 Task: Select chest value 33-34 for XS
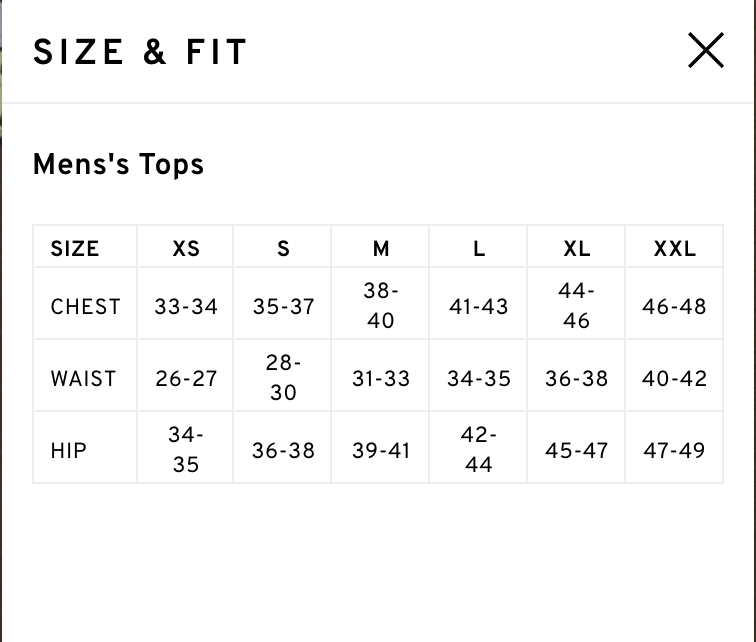click(186, 307)
